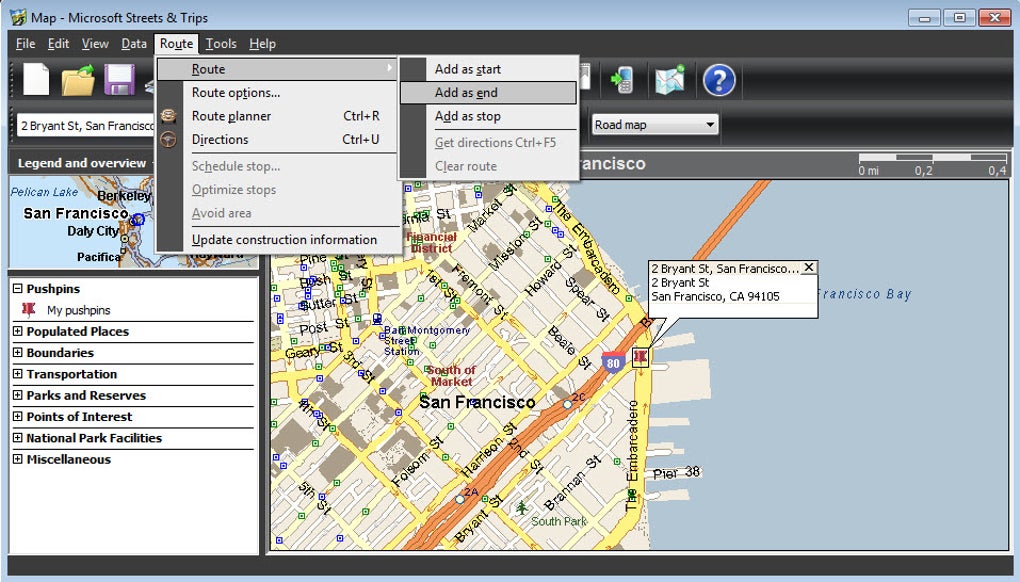Expand the Transportation legend group
Screen dimensions: 1020x582
(x=18, y=374)
